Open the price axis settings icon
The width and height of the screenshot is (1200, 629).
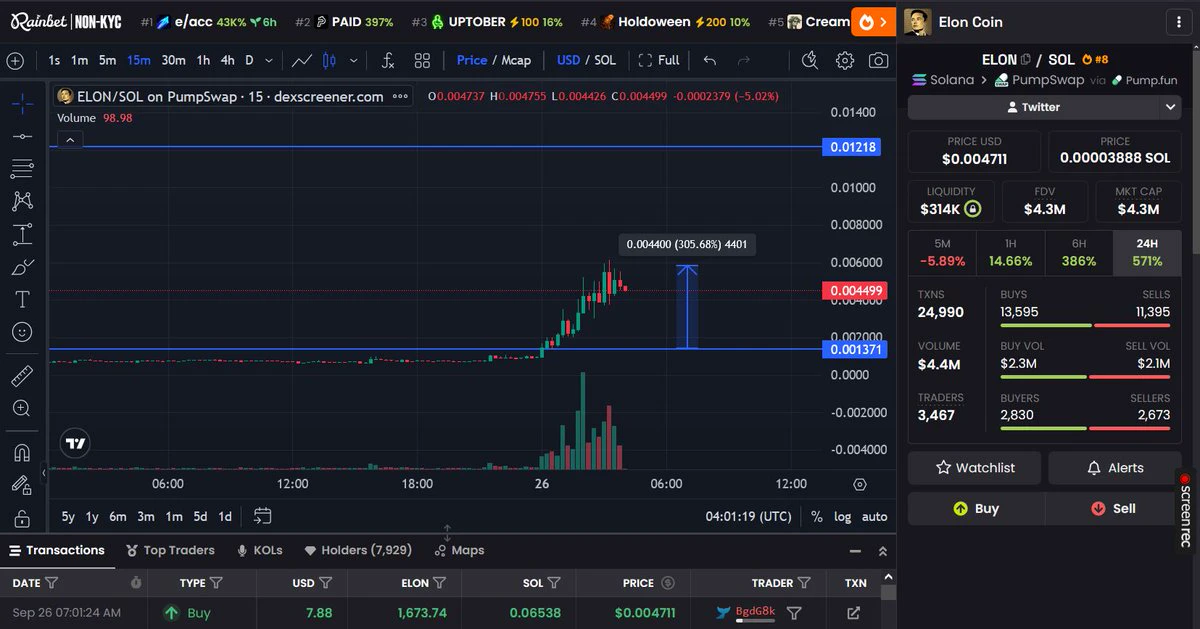coord(860,484)
